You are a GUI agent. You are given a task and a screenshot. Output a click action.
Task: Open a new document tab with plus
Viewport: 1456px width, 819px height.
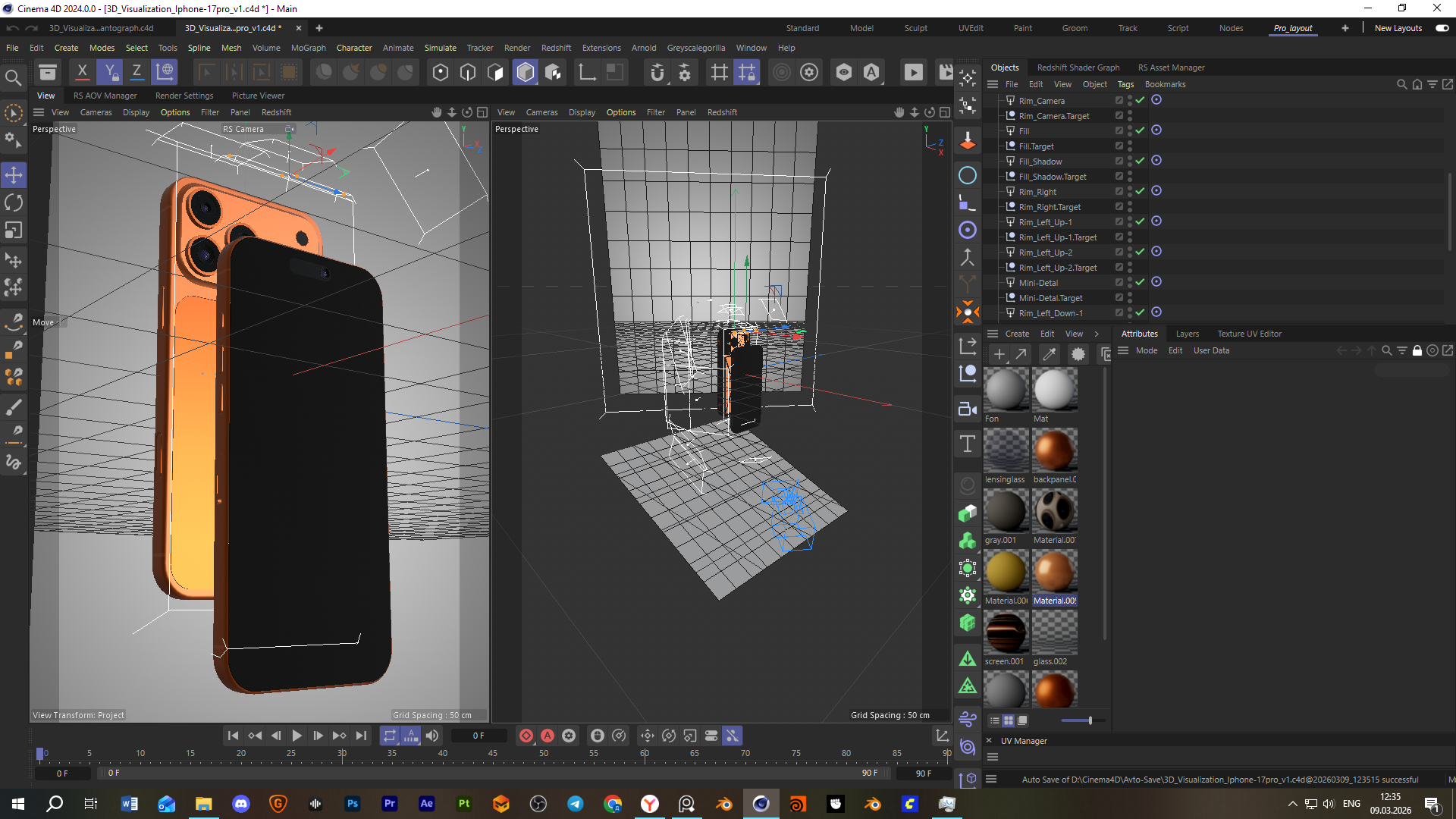[319, 28]
